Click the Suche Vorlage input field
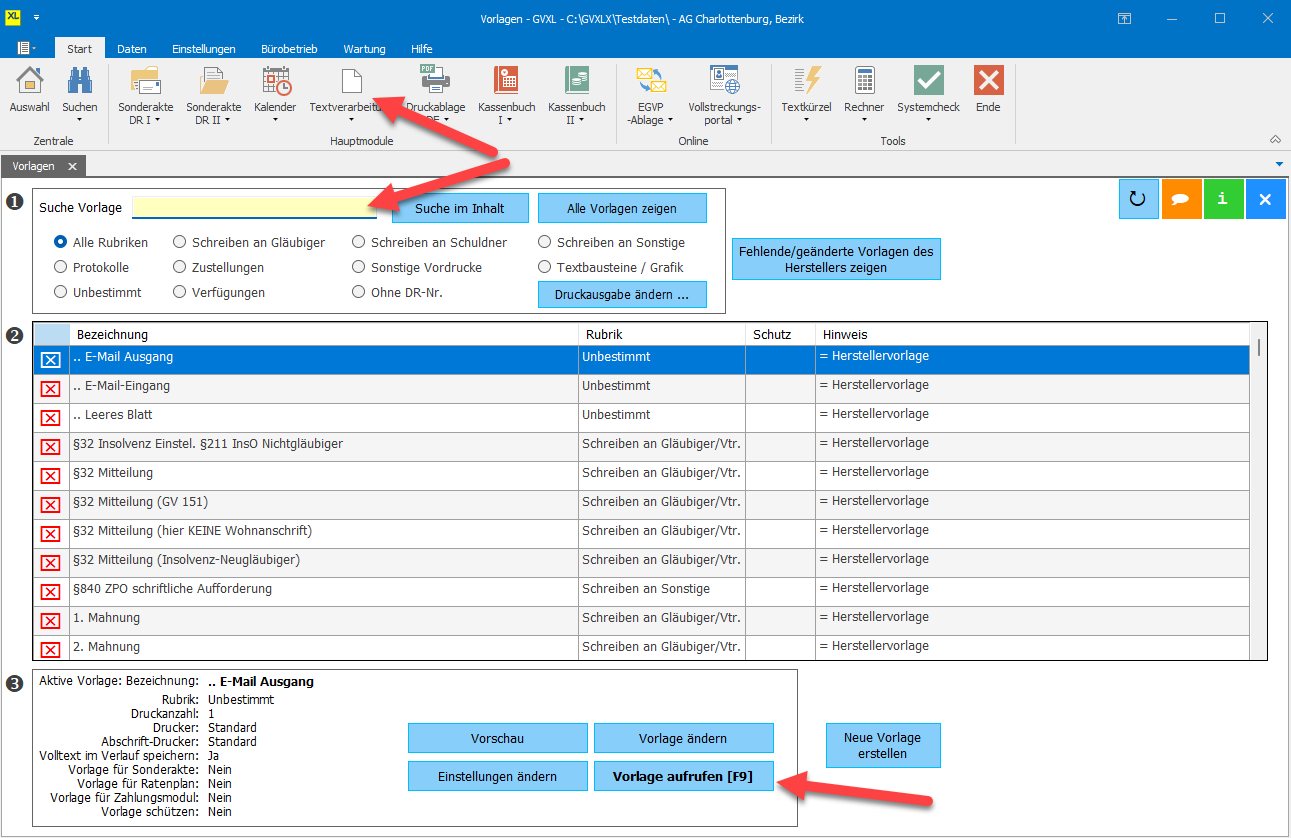This screenshot has height=838, width=1291. tap(254, 207)
